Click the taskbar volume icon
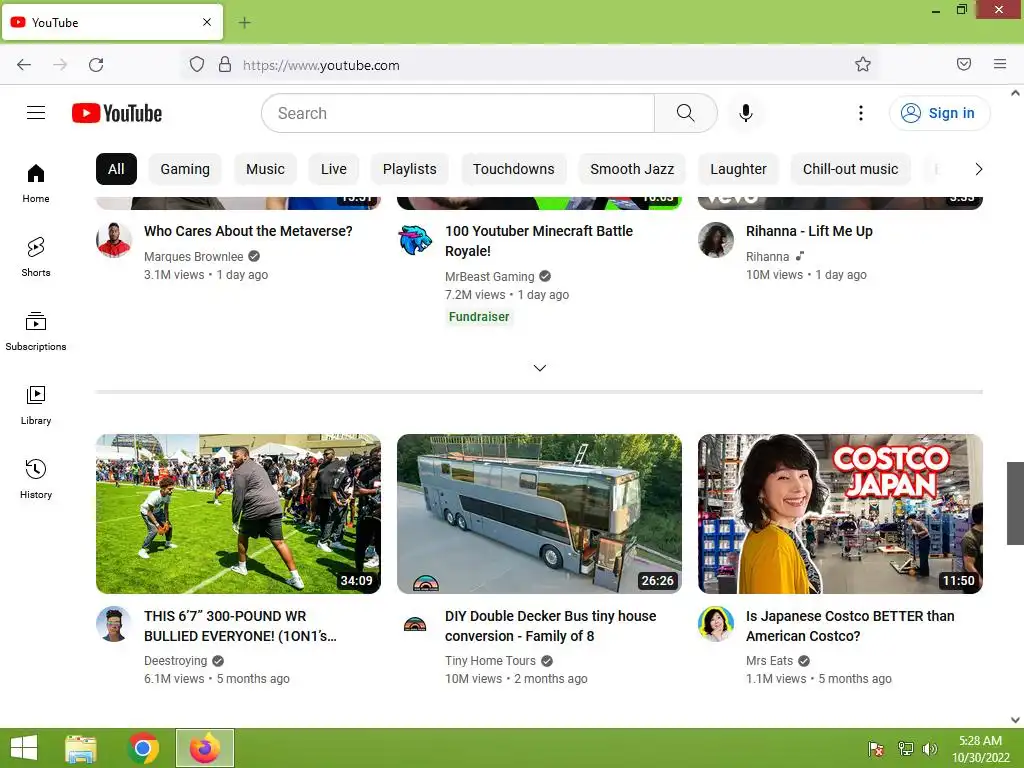 [930, 749]
